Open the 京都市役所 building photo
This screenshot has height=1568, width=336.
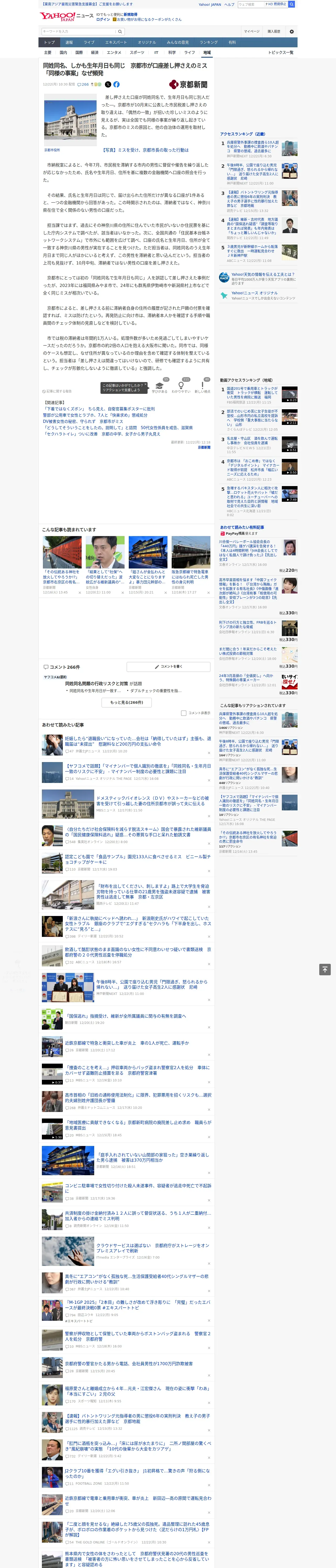click(x=70, y=120)
